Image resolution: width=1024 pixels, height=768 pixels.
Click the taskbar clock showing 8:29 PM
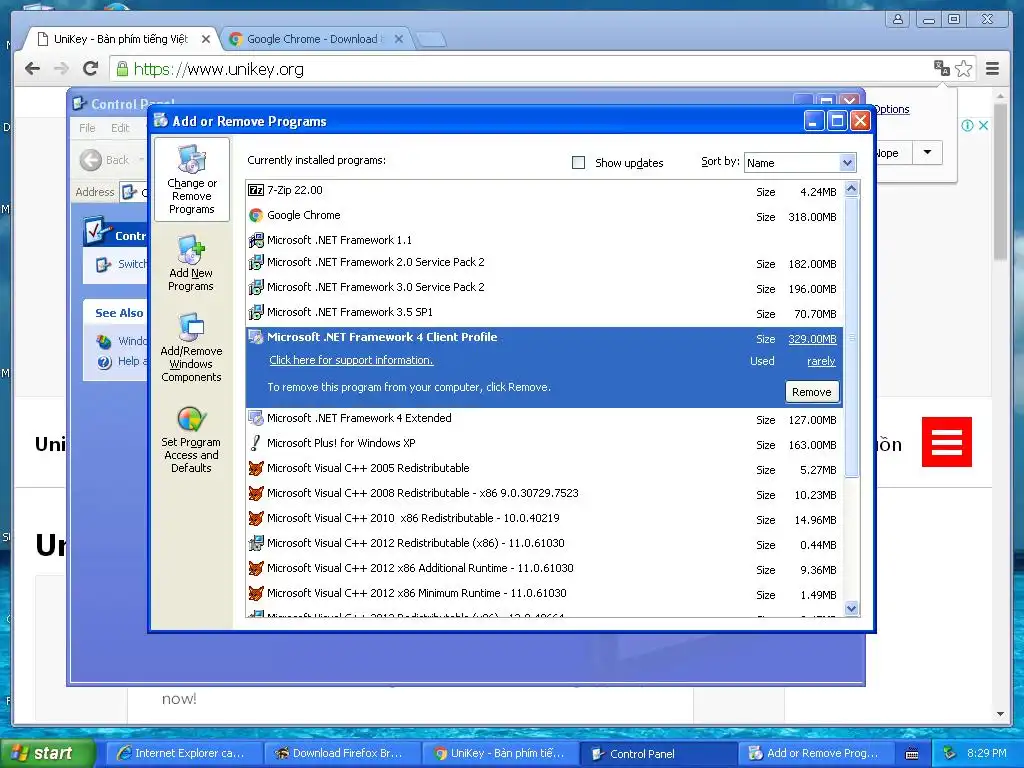point(987,753)
